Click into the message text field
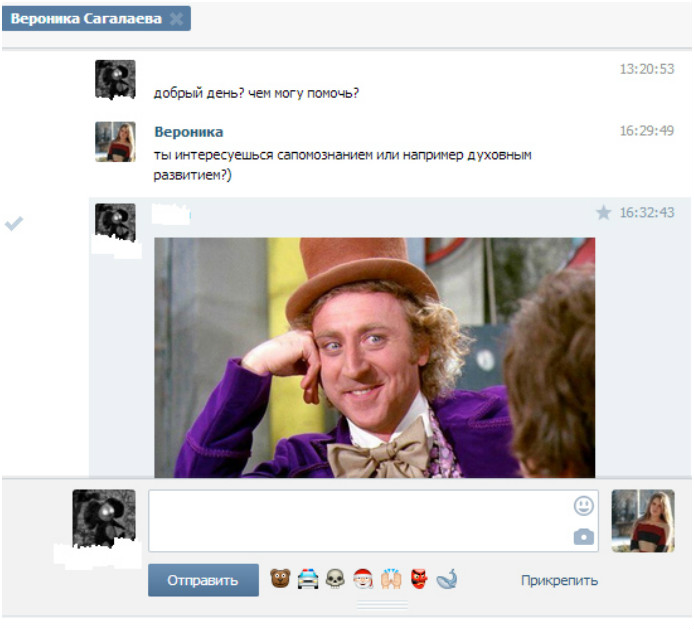The width and height of the screenshot is (694, 630). [x=360, y=520]
